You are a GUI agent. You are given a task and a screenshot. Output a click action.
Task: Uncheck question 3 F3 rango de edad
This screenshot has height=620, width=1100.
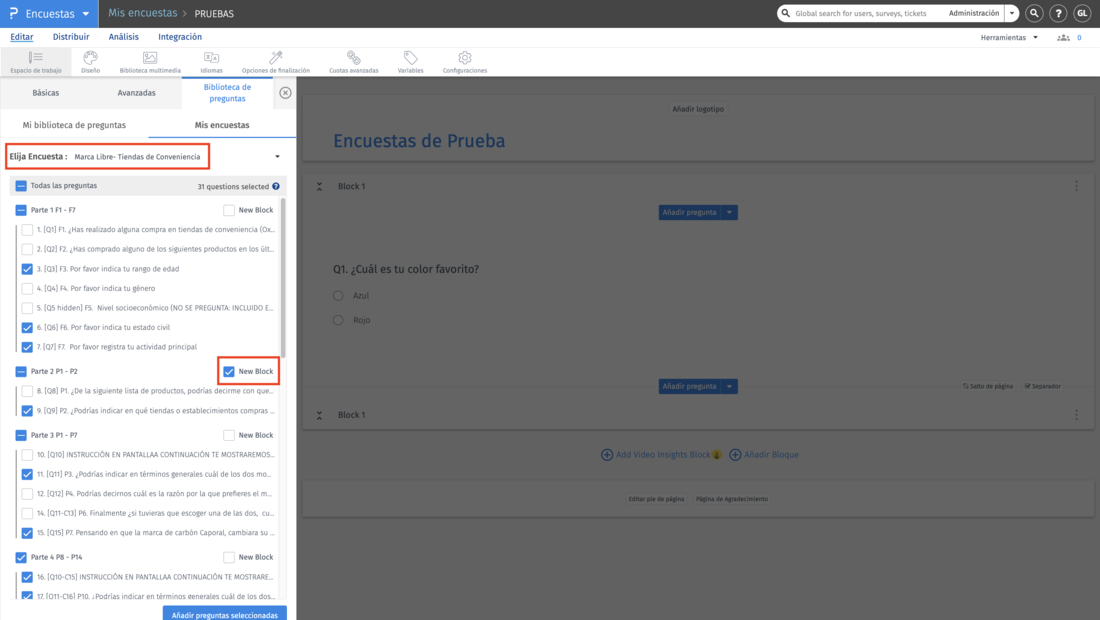[27, 269]
